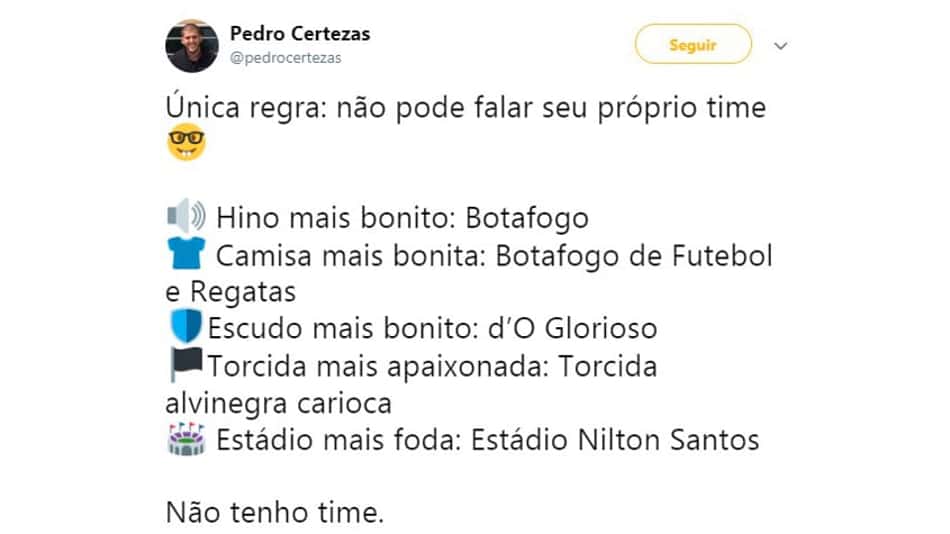Click the 'e Regatas' wrapped text
Image resolution: width=950 pixels, height=534 pixels.
tap(231, 292)
